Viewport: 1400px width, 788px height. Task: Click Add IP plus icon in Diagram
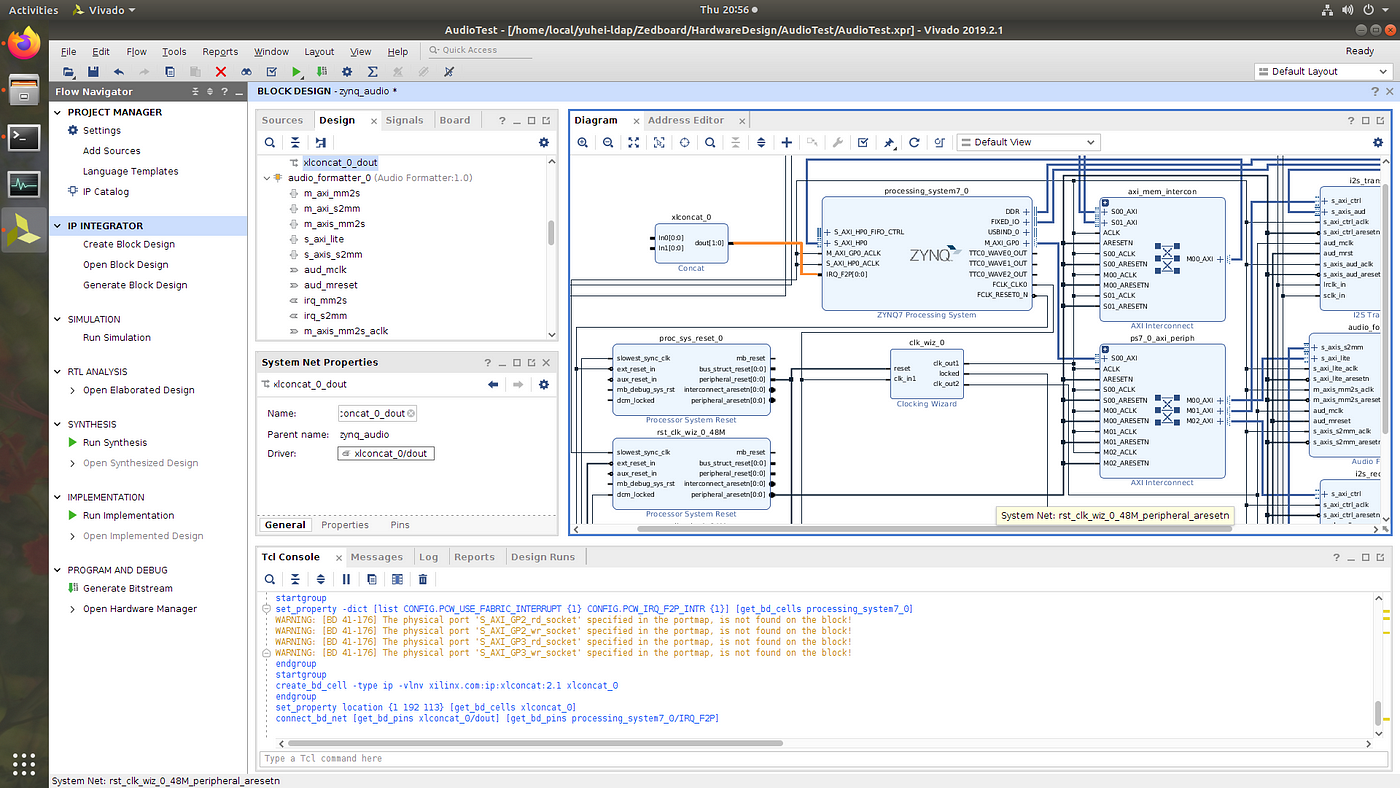[x=787, y=142]
